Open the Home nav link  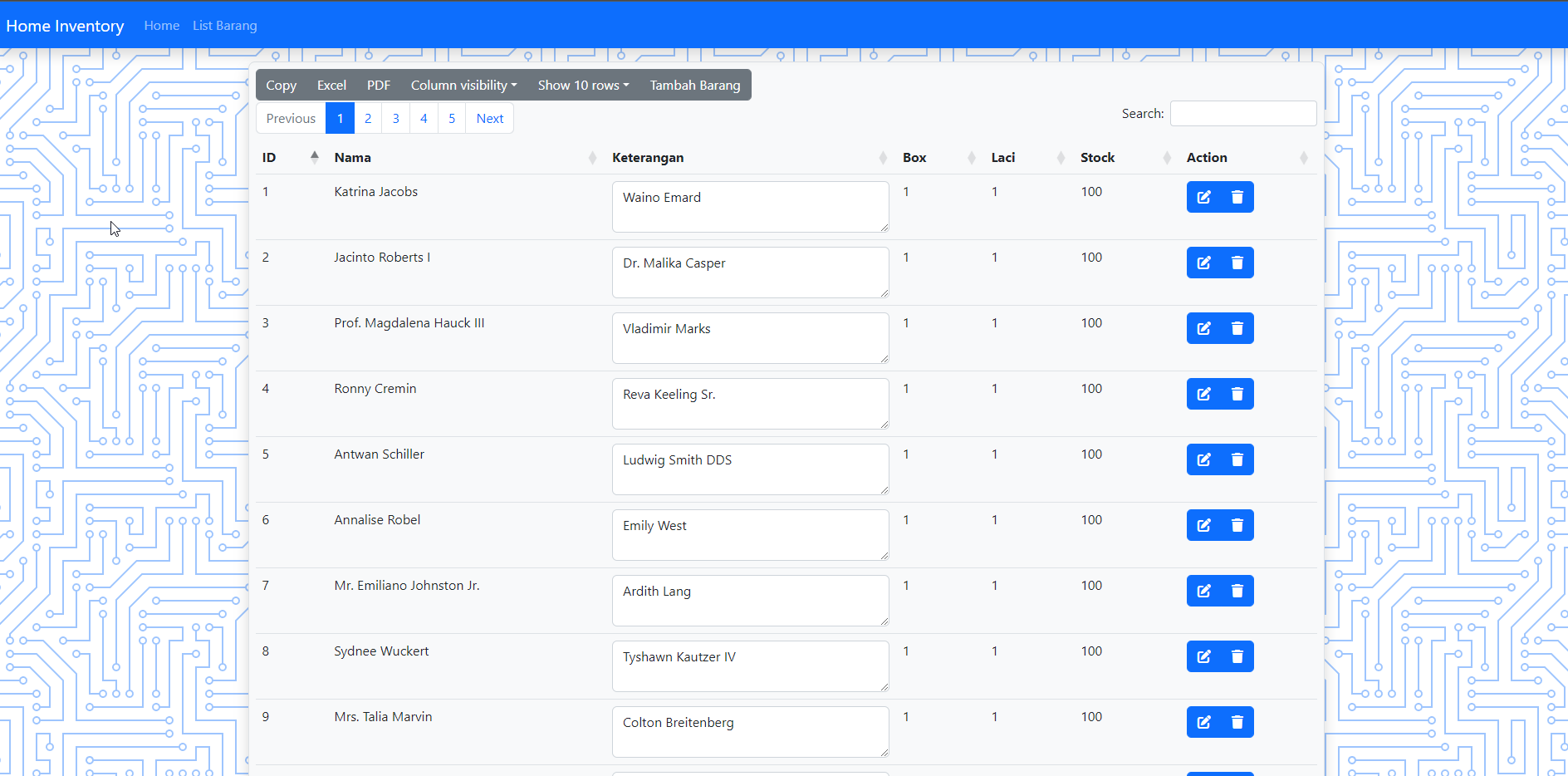(161, 26)
